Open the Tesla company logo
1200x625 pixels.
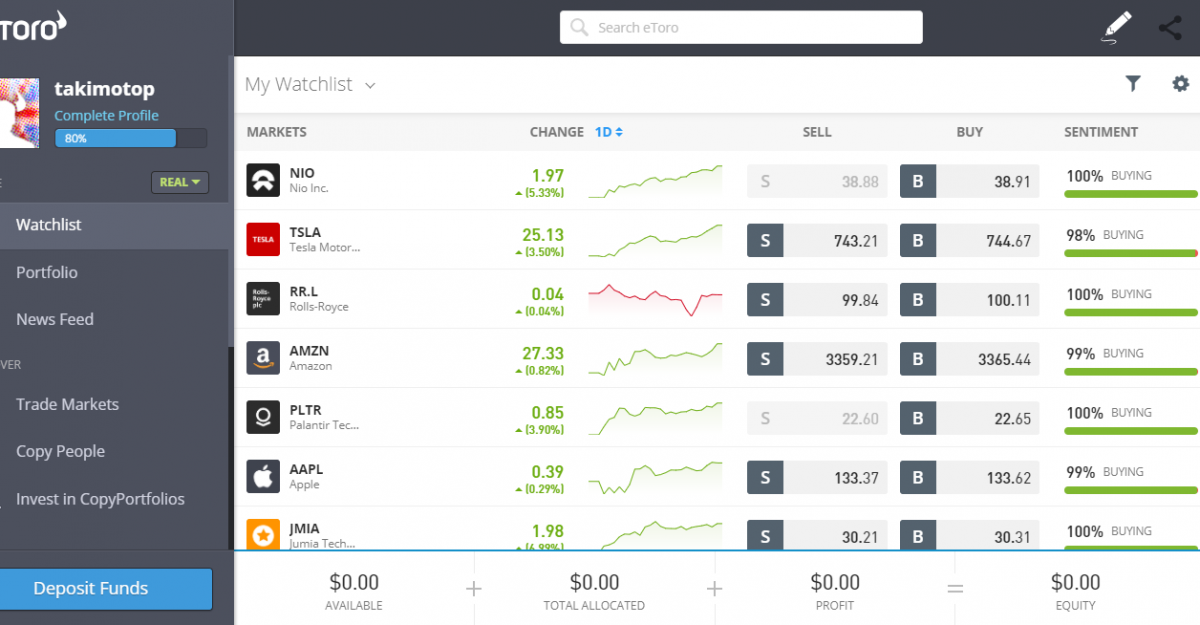[263, 239]
